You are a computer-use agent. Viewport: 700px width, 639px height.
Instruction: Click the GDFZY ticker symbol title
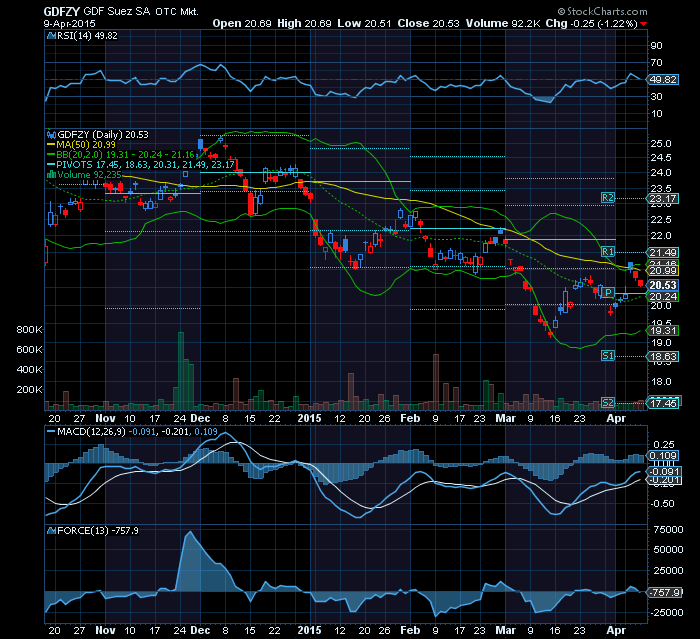pos(62,12)
